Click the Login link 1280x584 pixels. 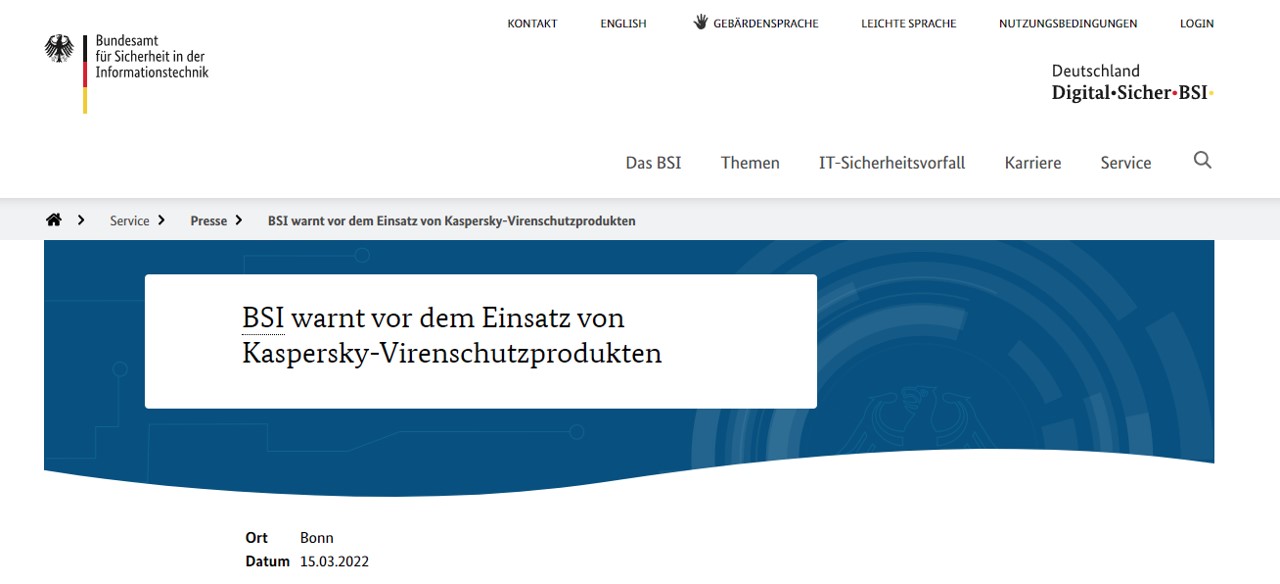tap(1197, 23)
